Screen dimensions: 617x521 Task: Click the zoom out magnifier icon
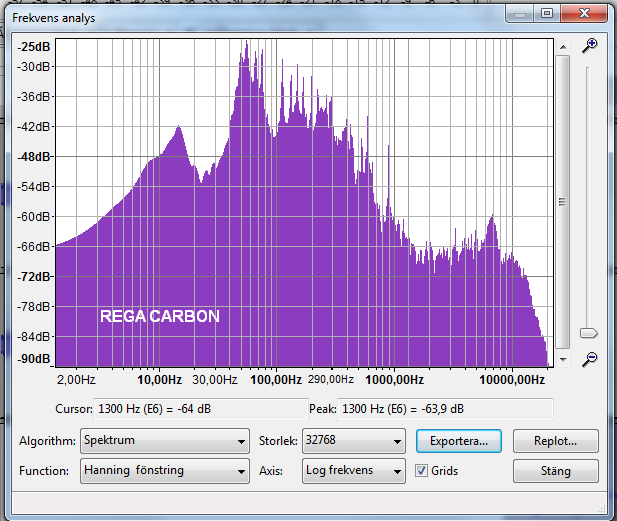[x=589, y=359]
